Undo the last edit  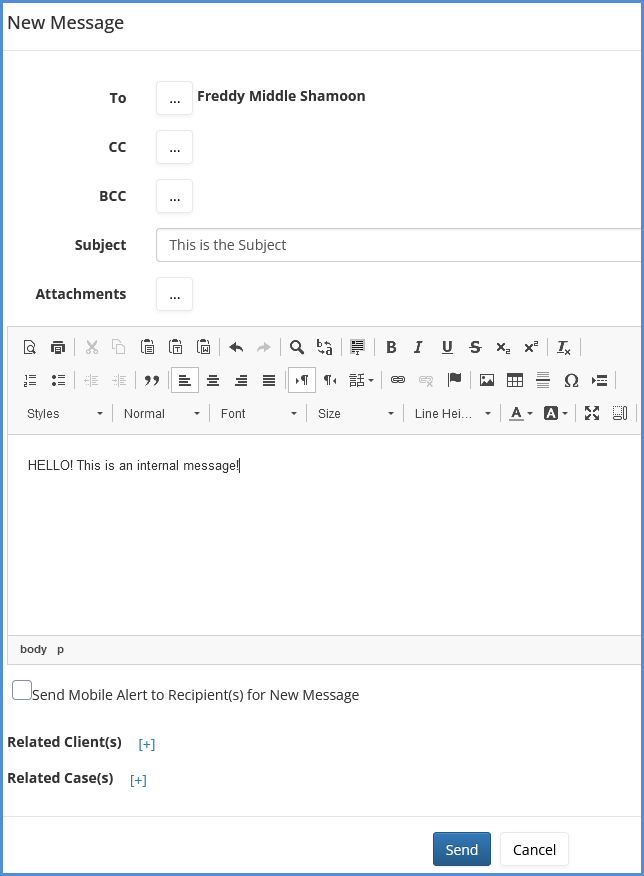tap(236, 347)
